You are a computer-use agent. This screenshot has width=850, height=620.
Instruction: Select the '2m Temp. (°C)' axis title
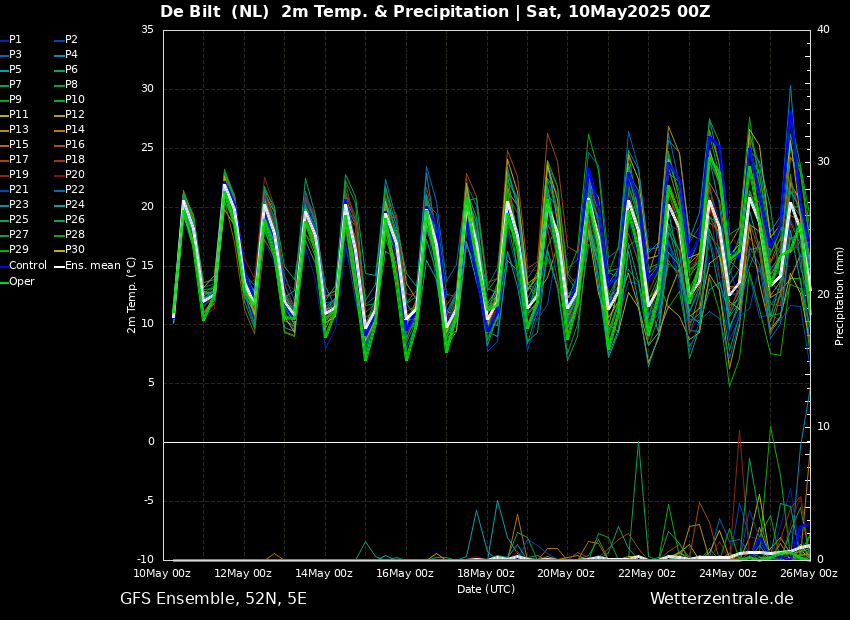[132, 295]
